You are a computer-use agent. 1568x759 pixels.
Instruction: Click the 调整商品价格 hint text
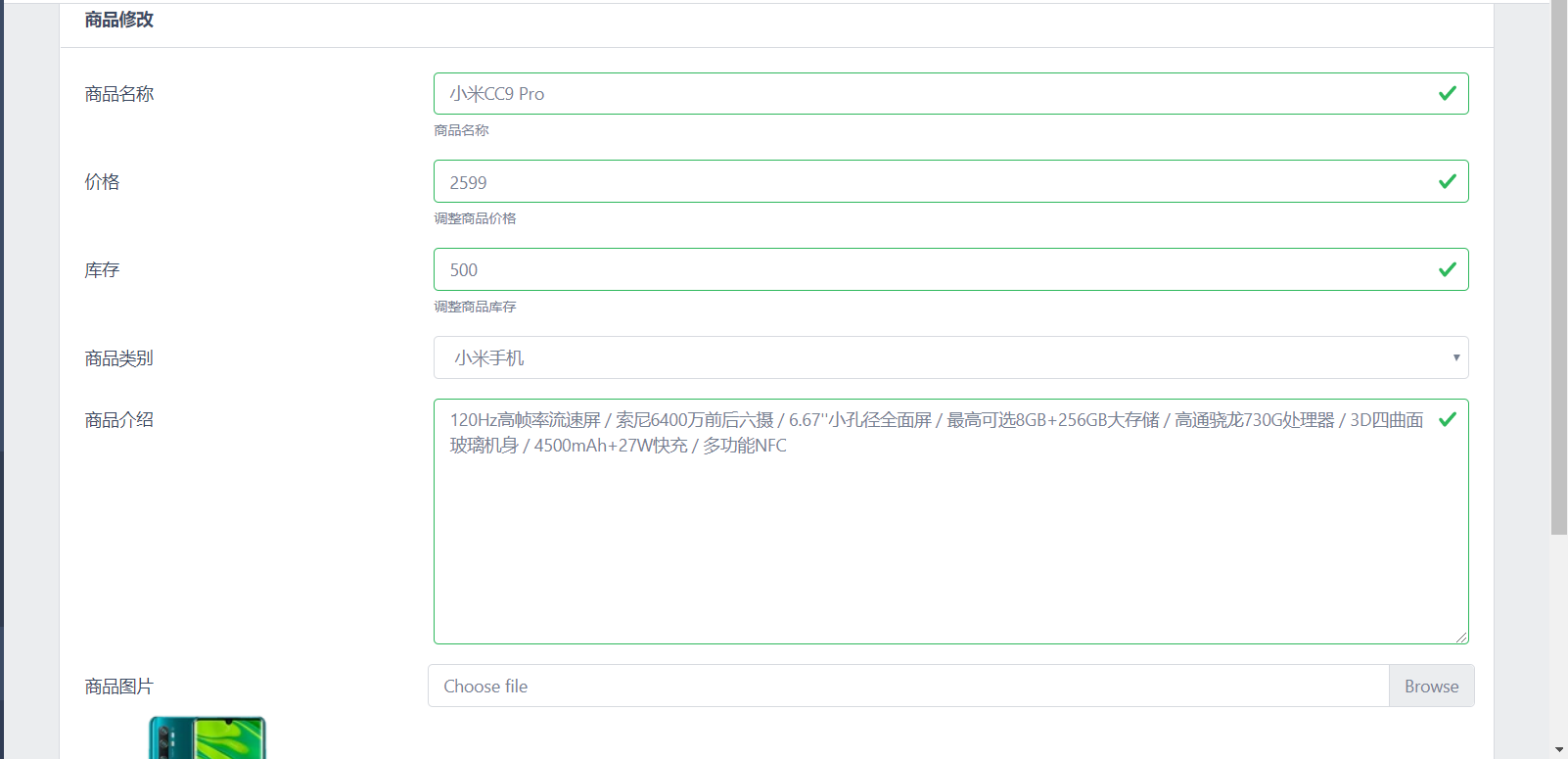[x=475, y=218]
